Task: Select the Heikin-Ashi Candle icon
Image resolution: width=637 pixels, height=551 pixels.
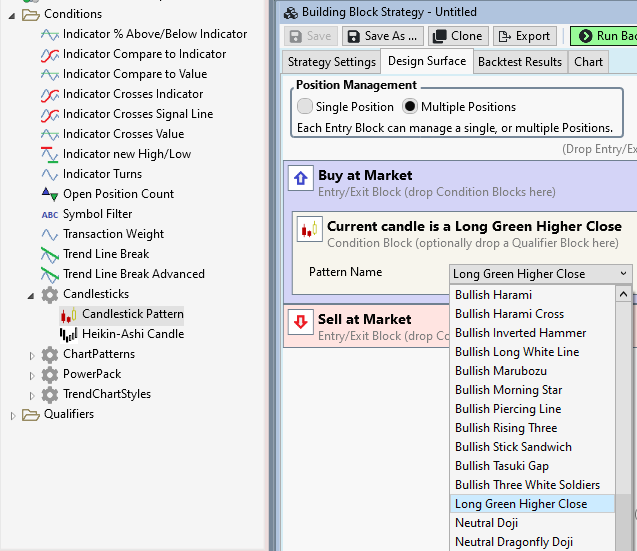Action: pos(68,334)
